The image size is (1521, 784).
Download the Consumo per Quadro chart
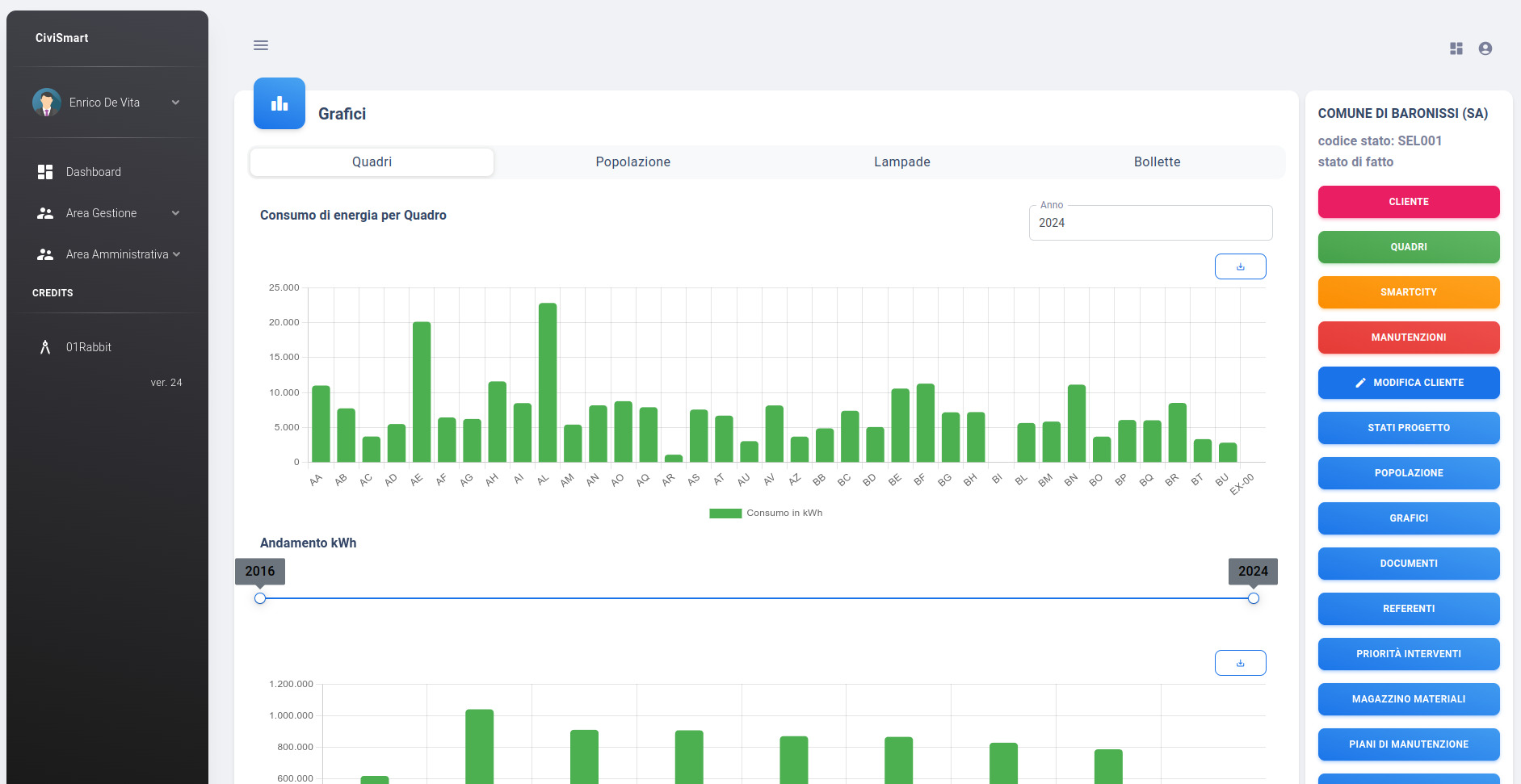click(x=1241, y=266)
